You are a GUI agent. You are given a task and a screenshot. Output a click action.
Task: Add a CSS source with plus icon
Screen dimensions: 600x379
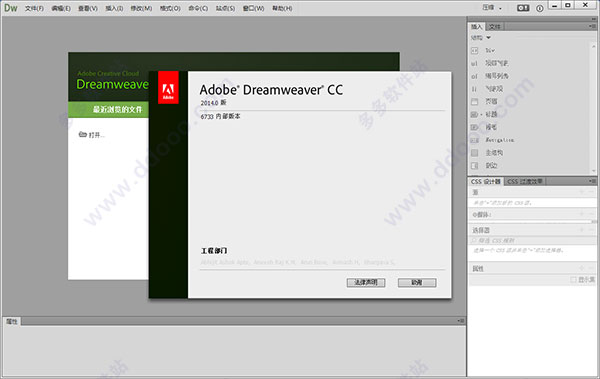coord(582,192)
